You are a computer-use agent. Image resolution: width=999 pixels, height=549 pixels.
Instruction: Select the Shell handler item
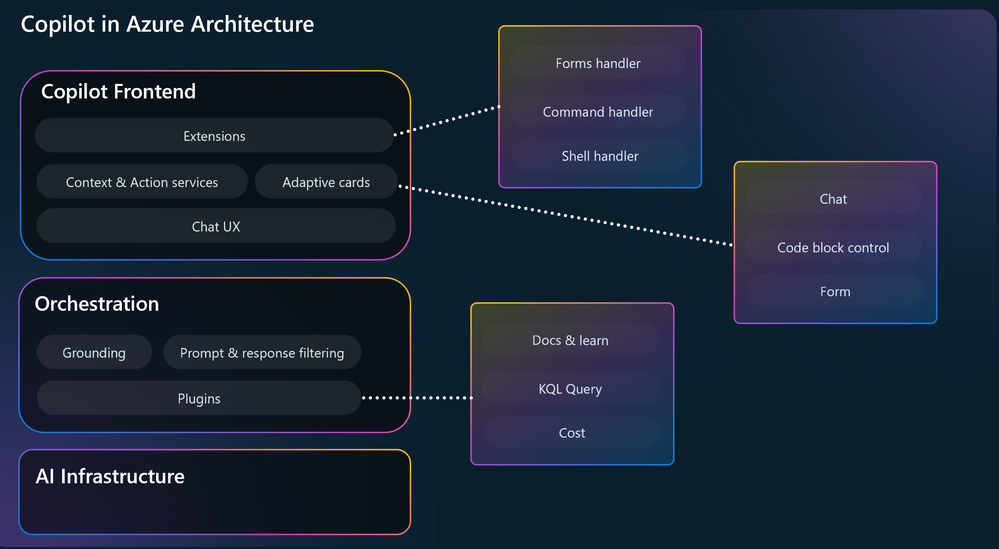[x=600, y=155]
